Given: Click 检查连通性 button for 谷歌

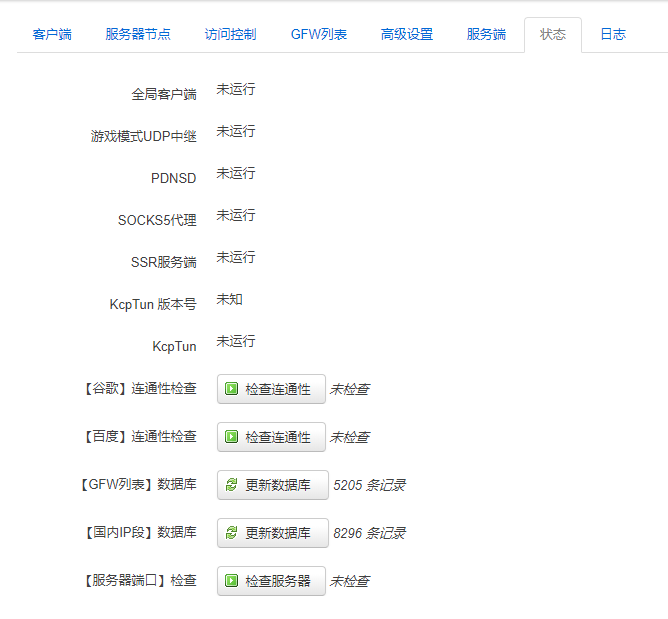Looking at the screenshot, I should (x=271, y=389).
